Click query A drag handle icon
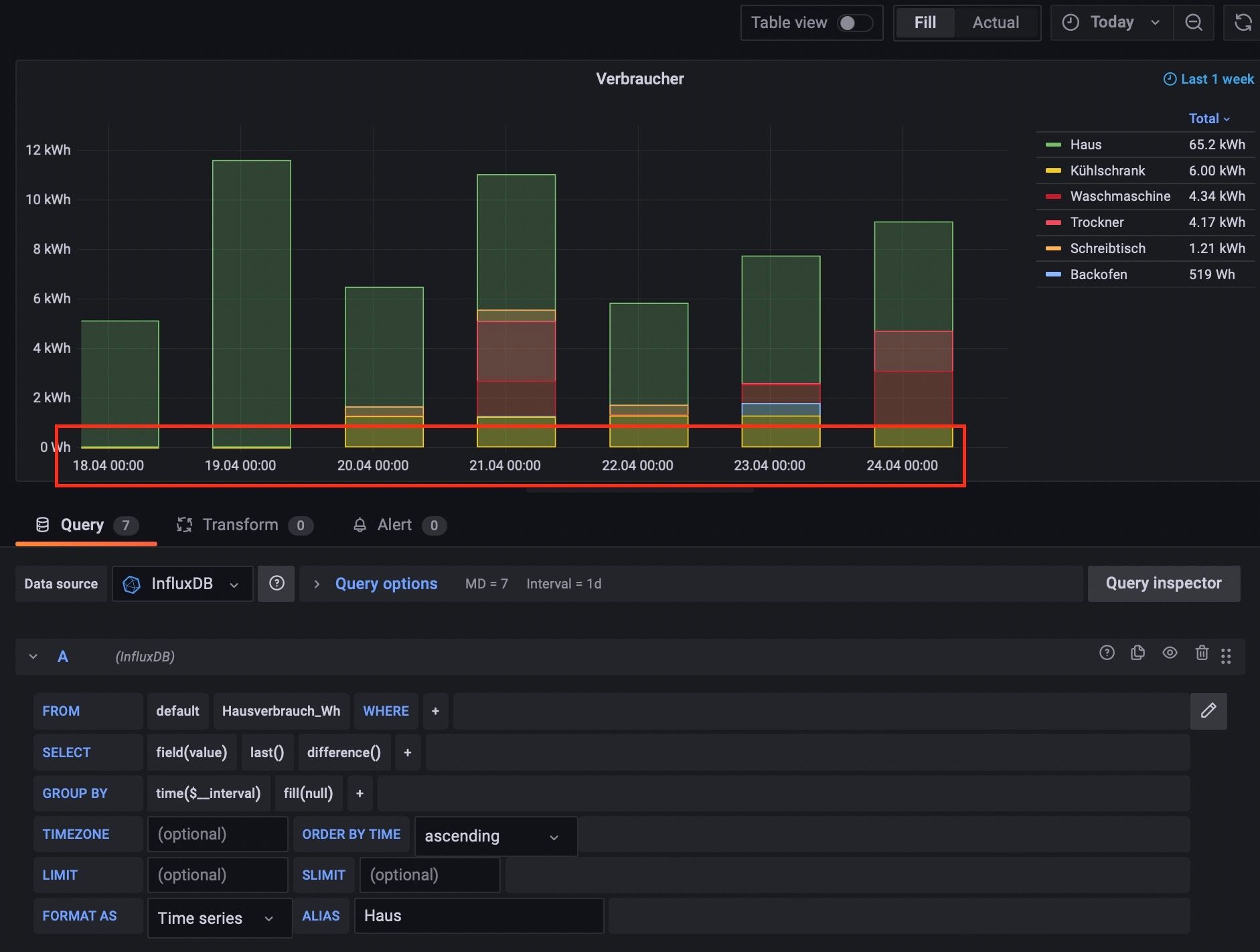This screenshot has height=952, width=1260. click(1226, 656)
